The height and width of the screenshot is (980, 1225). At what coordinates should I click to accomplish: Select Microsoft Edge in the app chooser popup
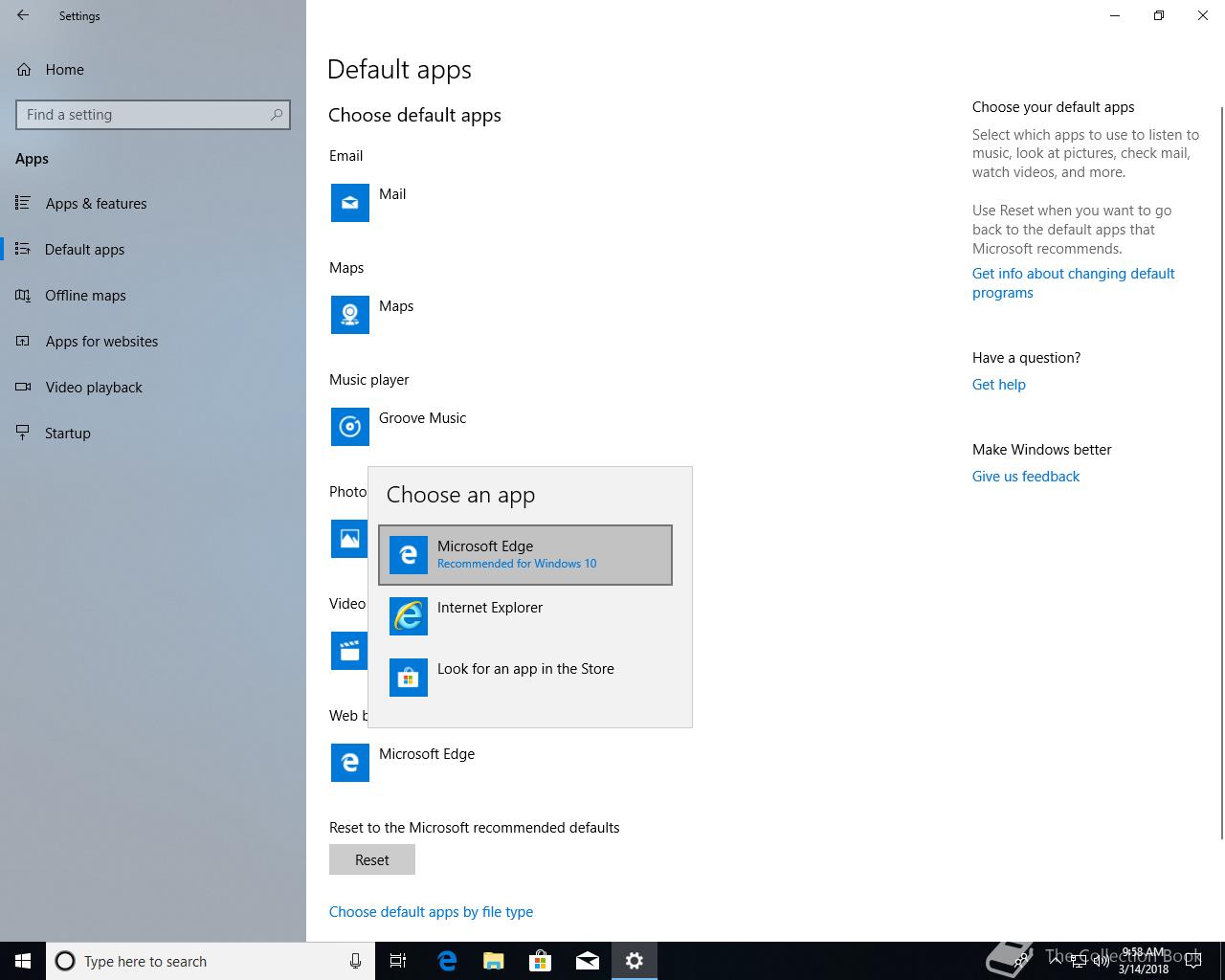[x=524, y=555]
